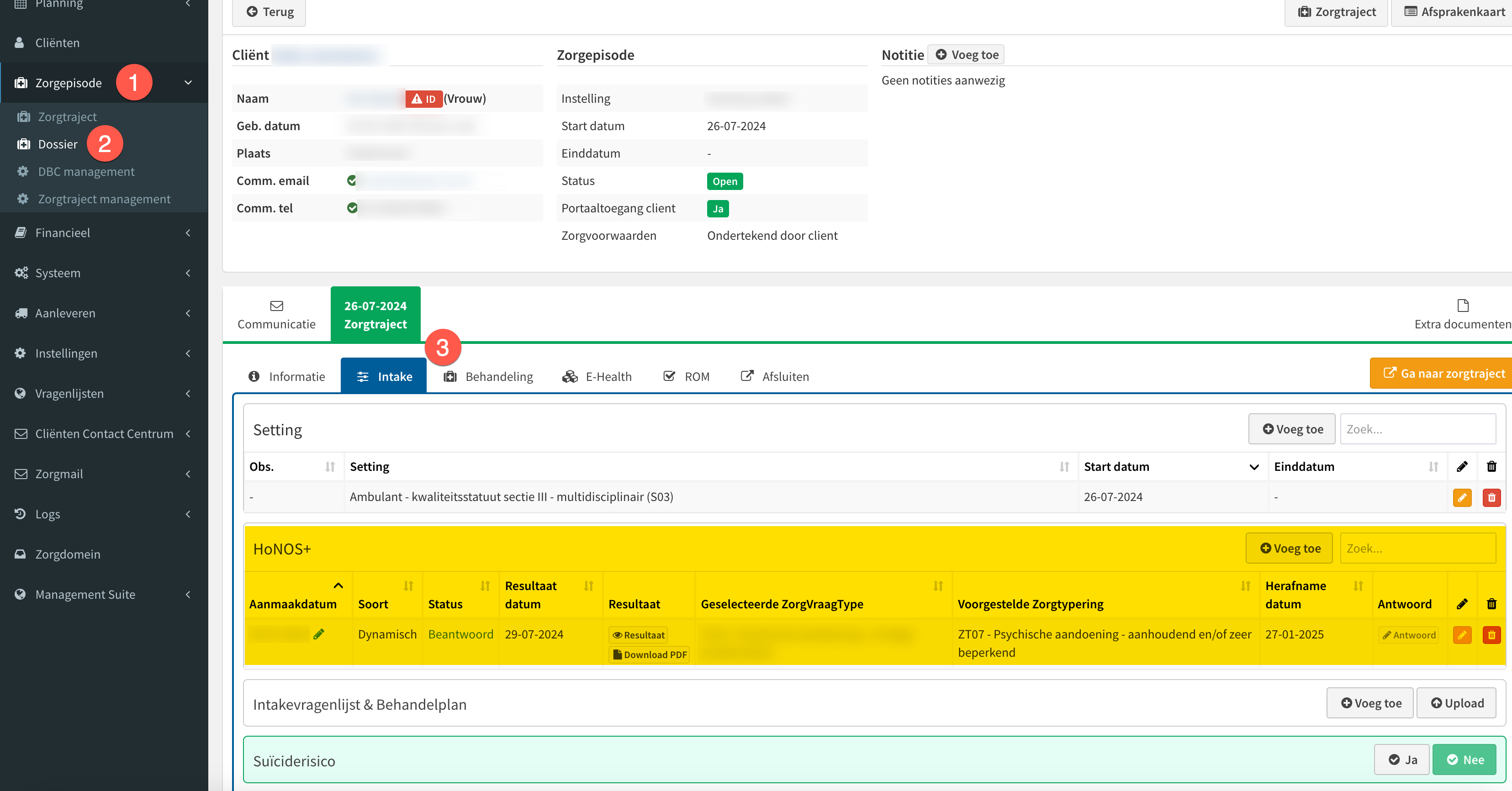
Task: Expand the Vragenlijsten sidebar menu
Action: click(x=188, y=393)
